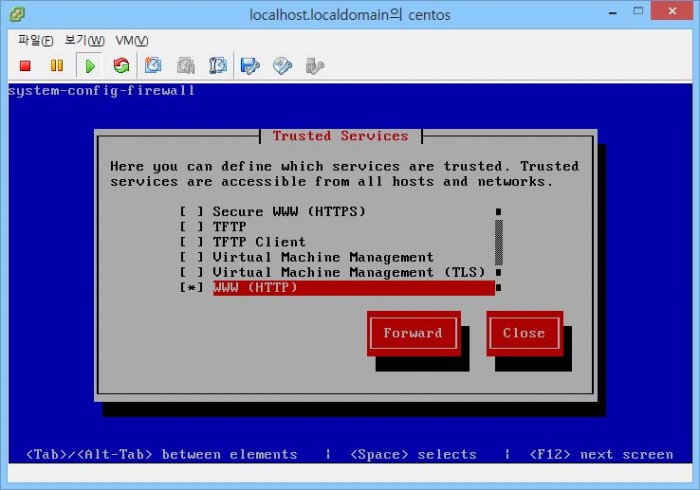
Task: Open the snapshot manager toolbar icon
Action: click(x=218, y=66)
